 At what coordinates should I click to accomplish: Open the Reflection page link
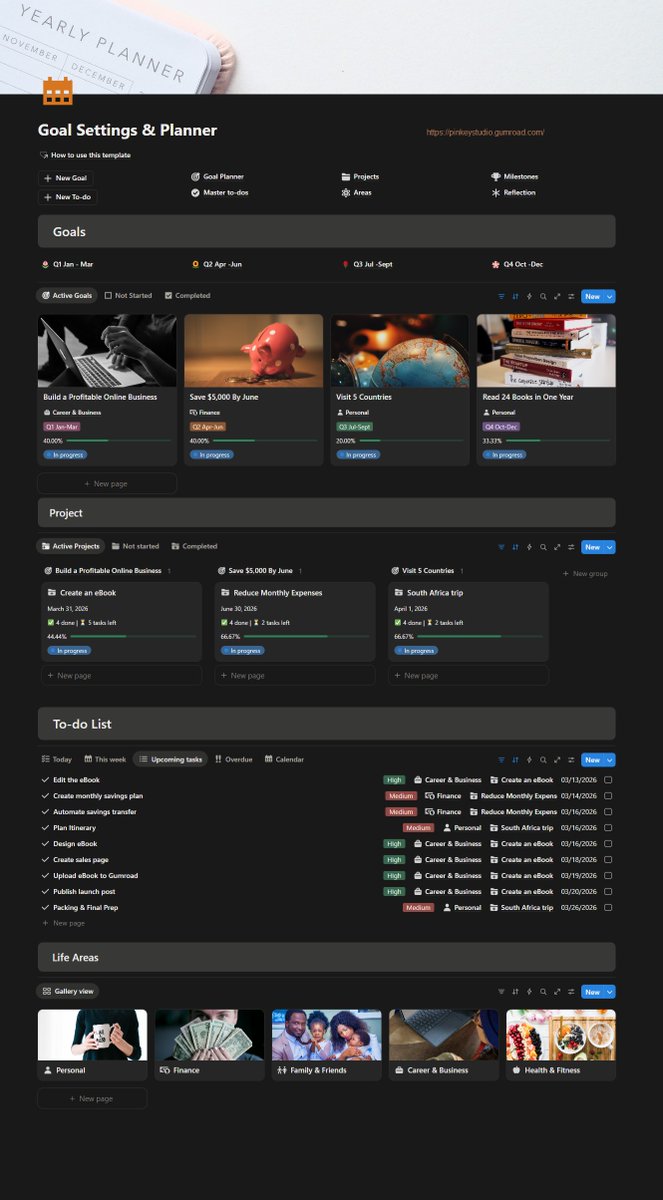coord(513,193)
